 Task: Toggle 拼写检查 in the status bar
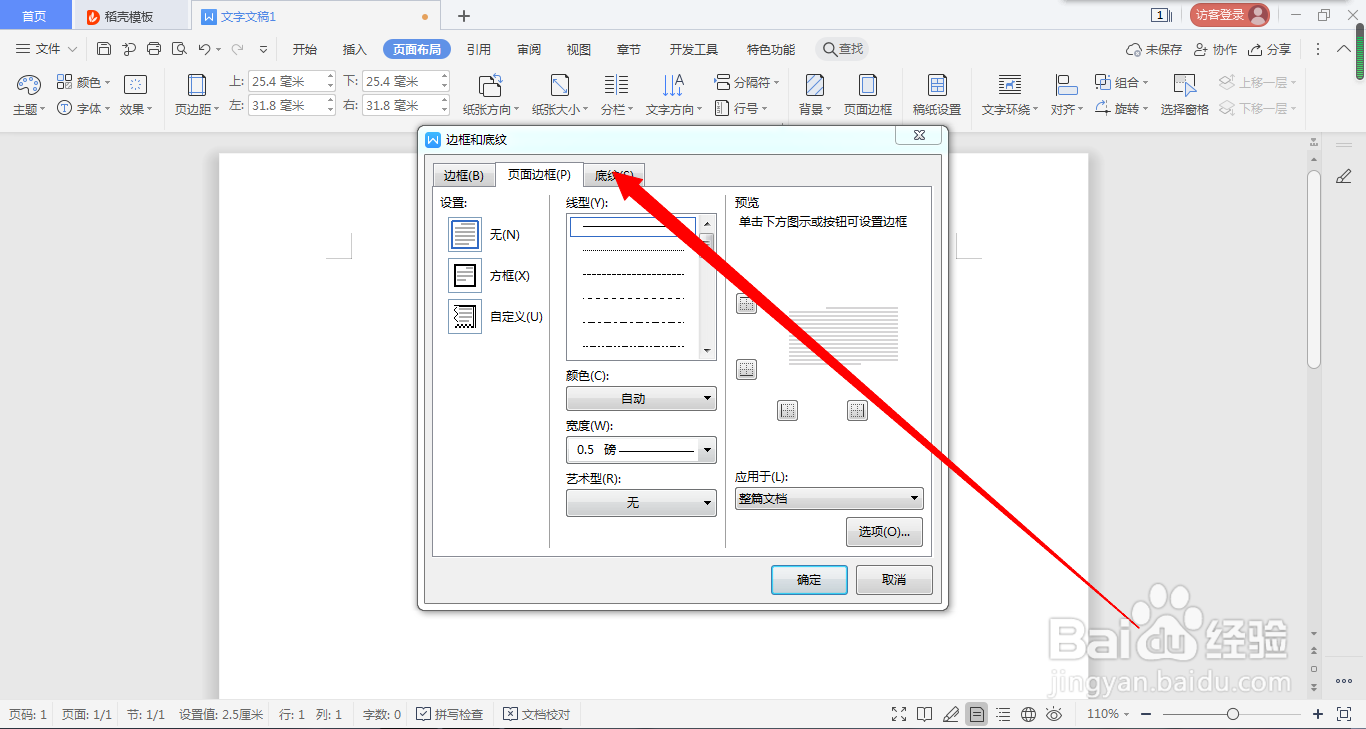click(x=450, y=714)
